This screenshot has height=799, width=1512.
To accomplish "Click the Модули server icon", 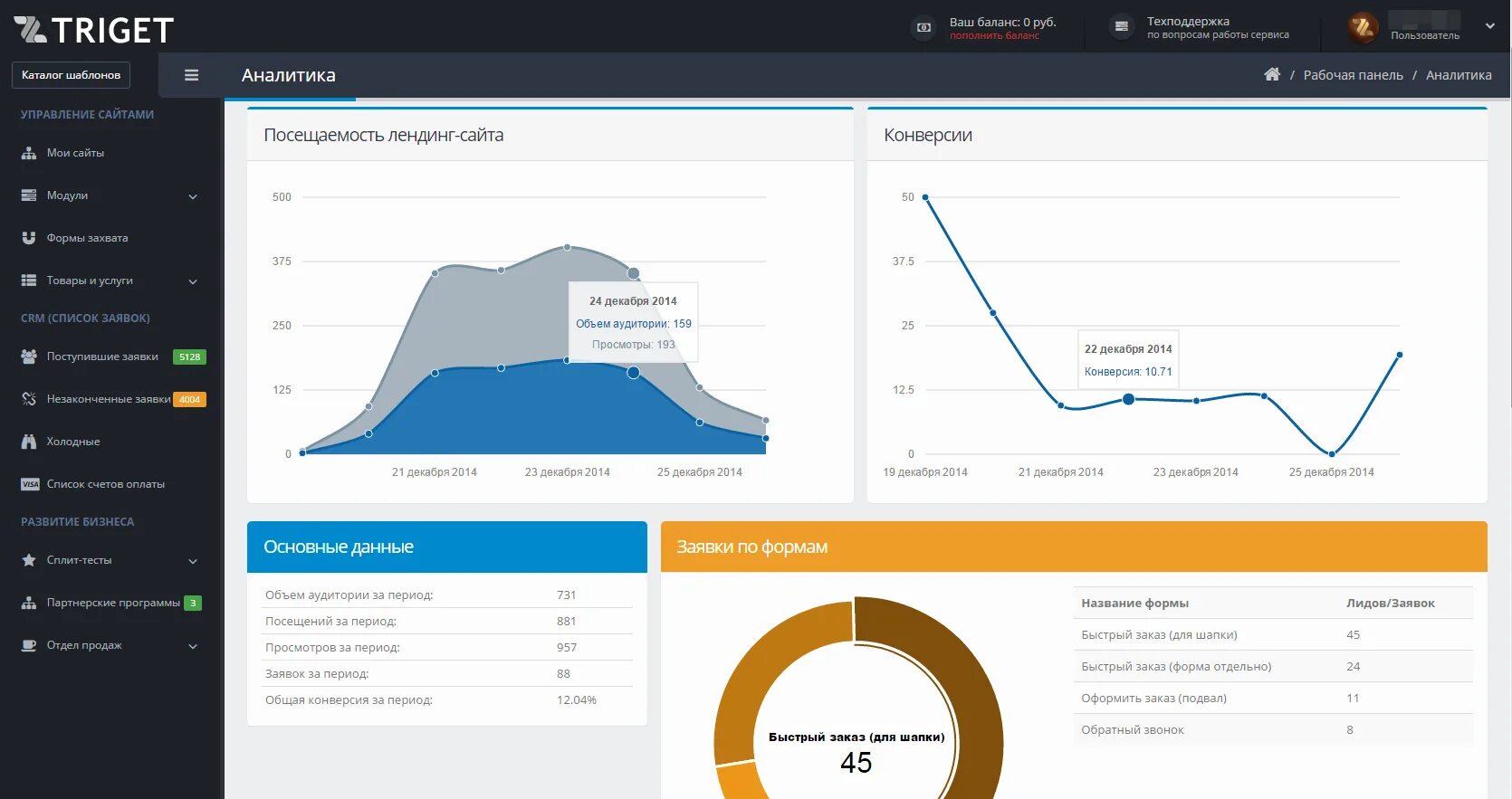I will tap(29, 195).
